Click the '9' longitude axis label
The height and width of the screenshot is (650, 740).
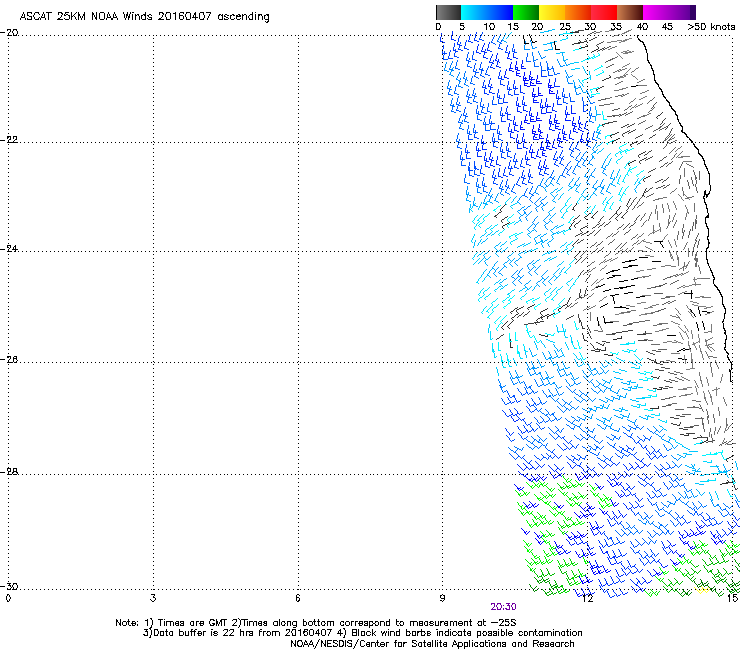[442, 598]
